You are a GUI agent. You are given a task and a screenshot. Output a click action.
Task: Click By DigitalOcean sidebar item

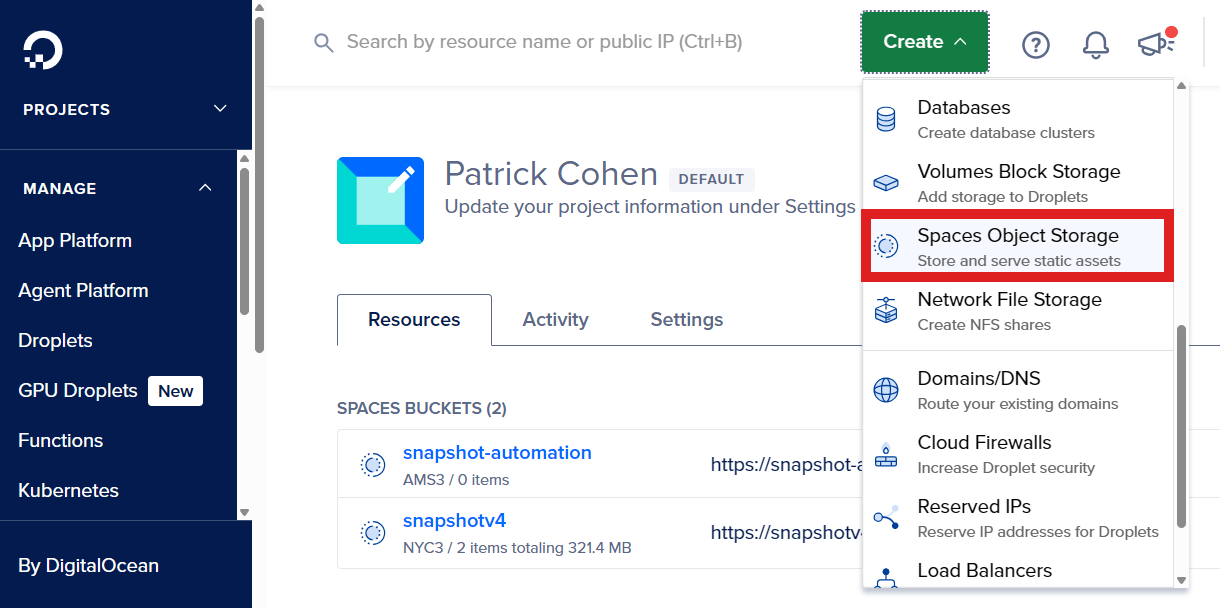(88, 566)
